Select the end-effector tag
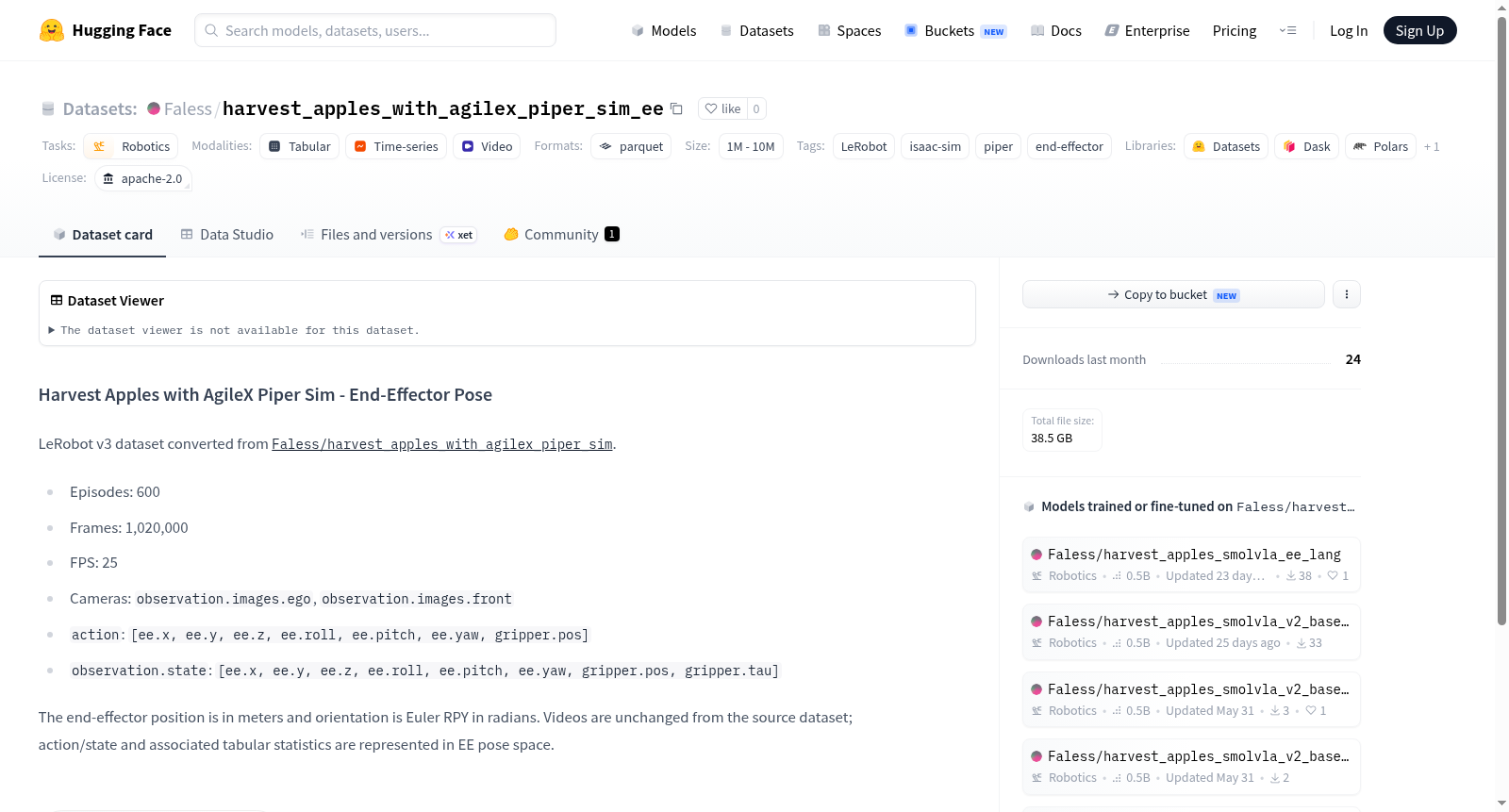The height and width of the screenshot is (812, 1509). (1069, 146)
